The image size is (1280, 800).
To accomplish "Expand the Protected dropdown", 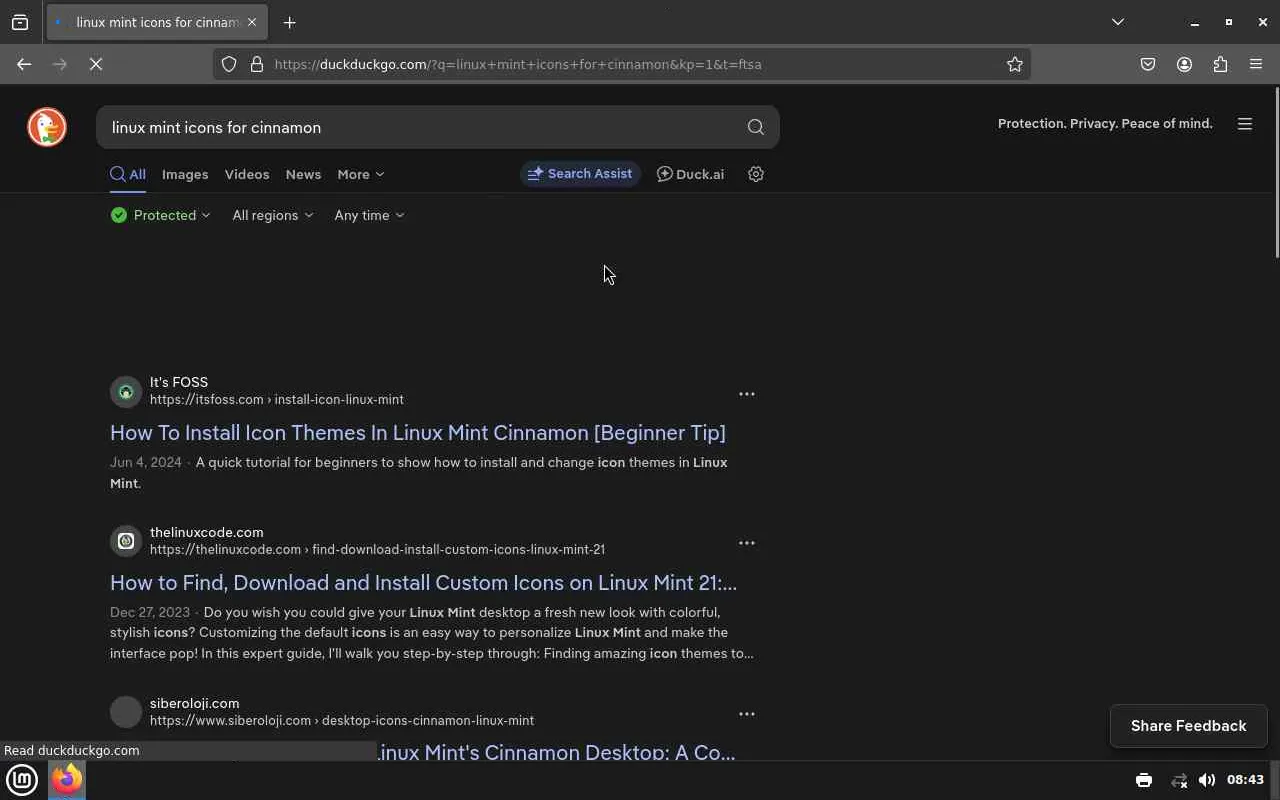I will [x=161, y=215].
